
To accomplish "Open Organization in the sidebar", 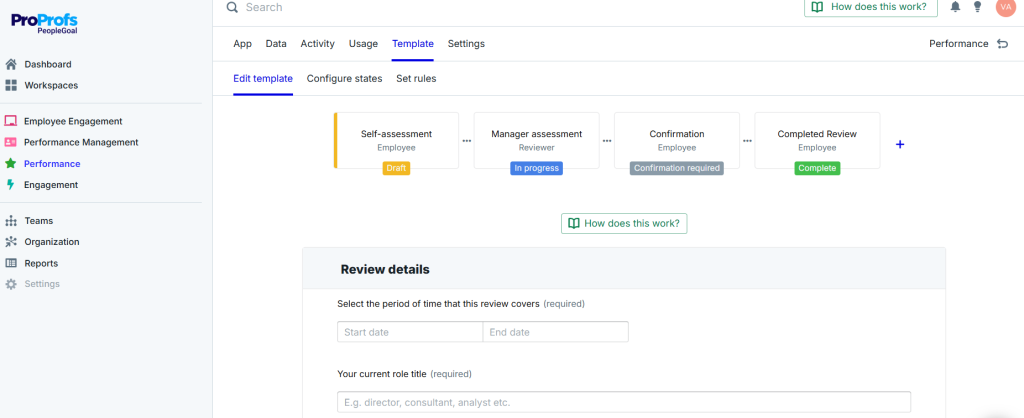I will (x=52, y=242).
